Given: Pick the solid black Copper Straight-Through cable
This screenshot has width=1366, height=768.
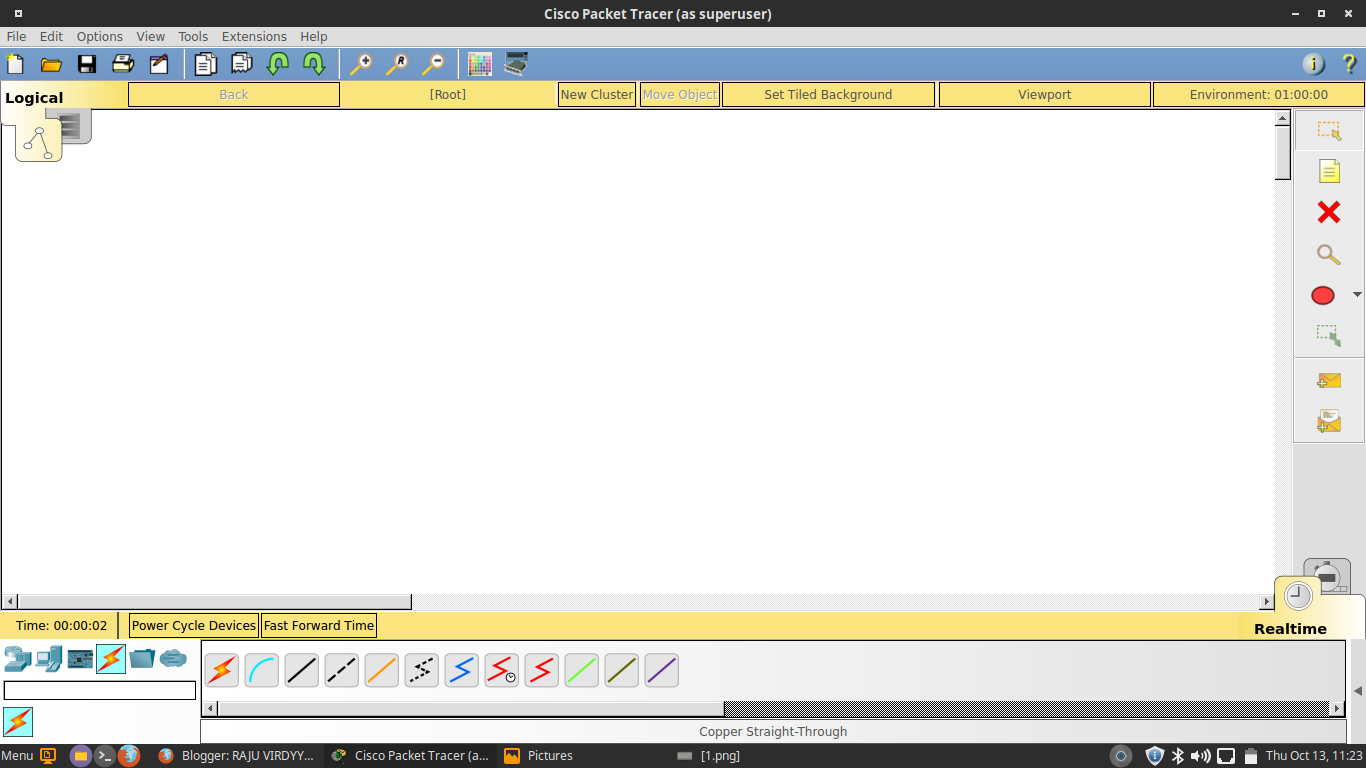Looking at the screenshot, I should point(302,670).
